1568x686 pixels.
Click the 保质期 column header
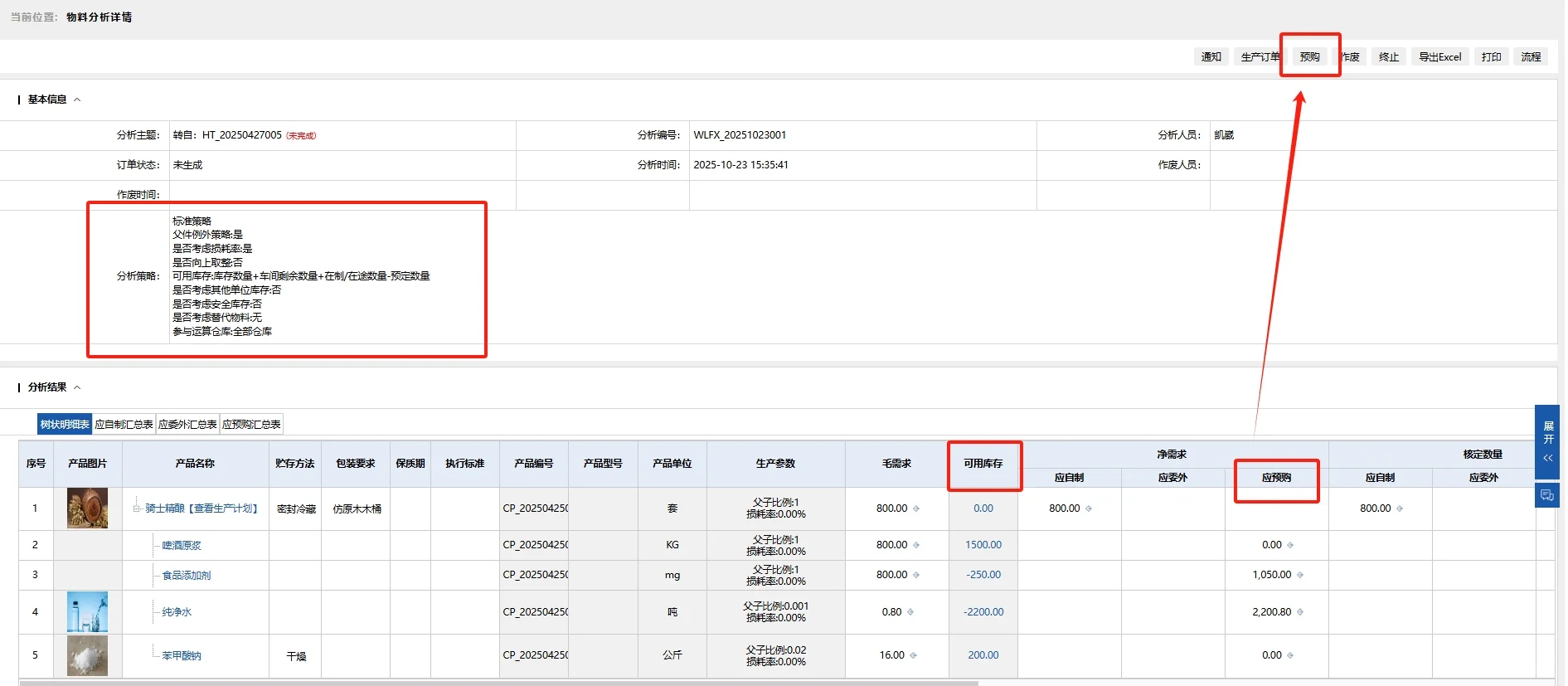point(410,464)
